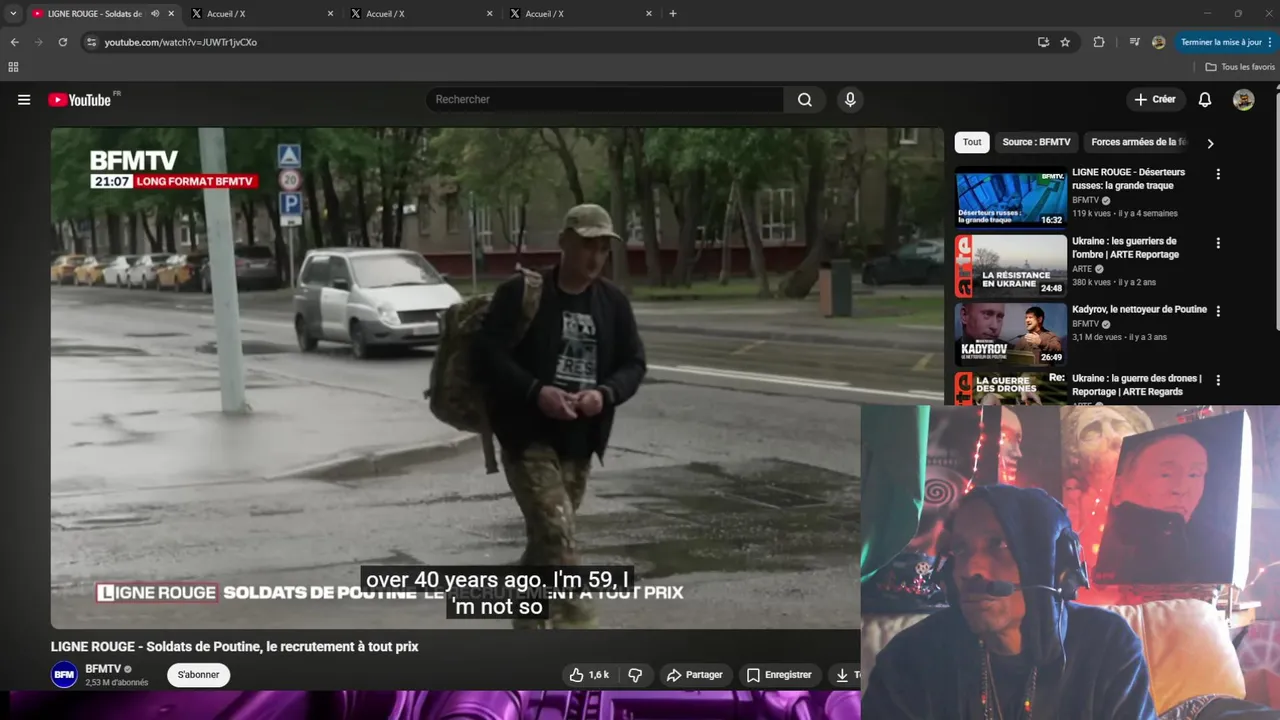The height and width of the screenshot is (720, 1280).
Task: Close the second Accueil / X tab
Action: click(x=490, y=14)
